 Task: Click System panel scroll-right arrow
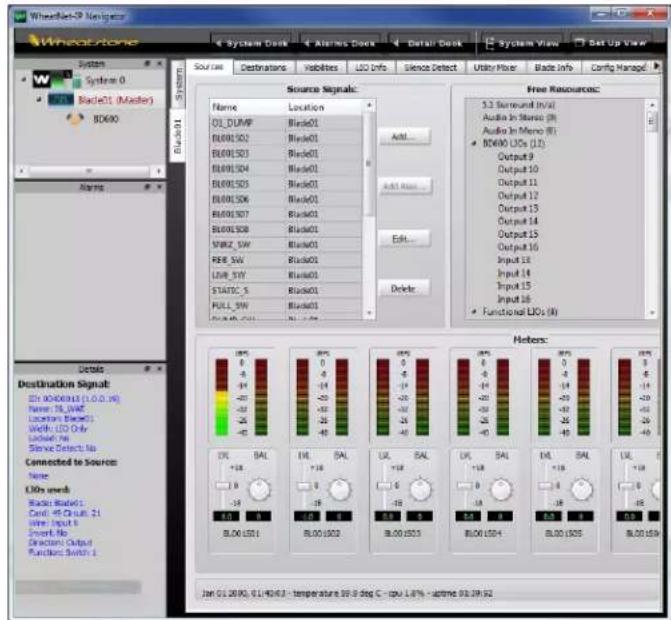click(158, 171)
